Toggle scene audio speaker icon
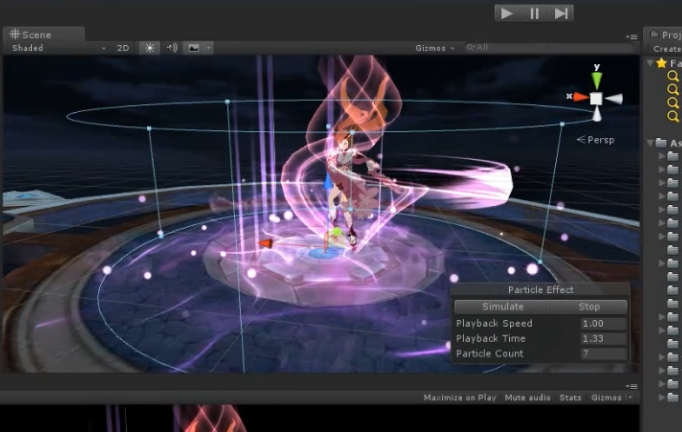682x432 pixels. pyautogui.click(x=172, y=48)
